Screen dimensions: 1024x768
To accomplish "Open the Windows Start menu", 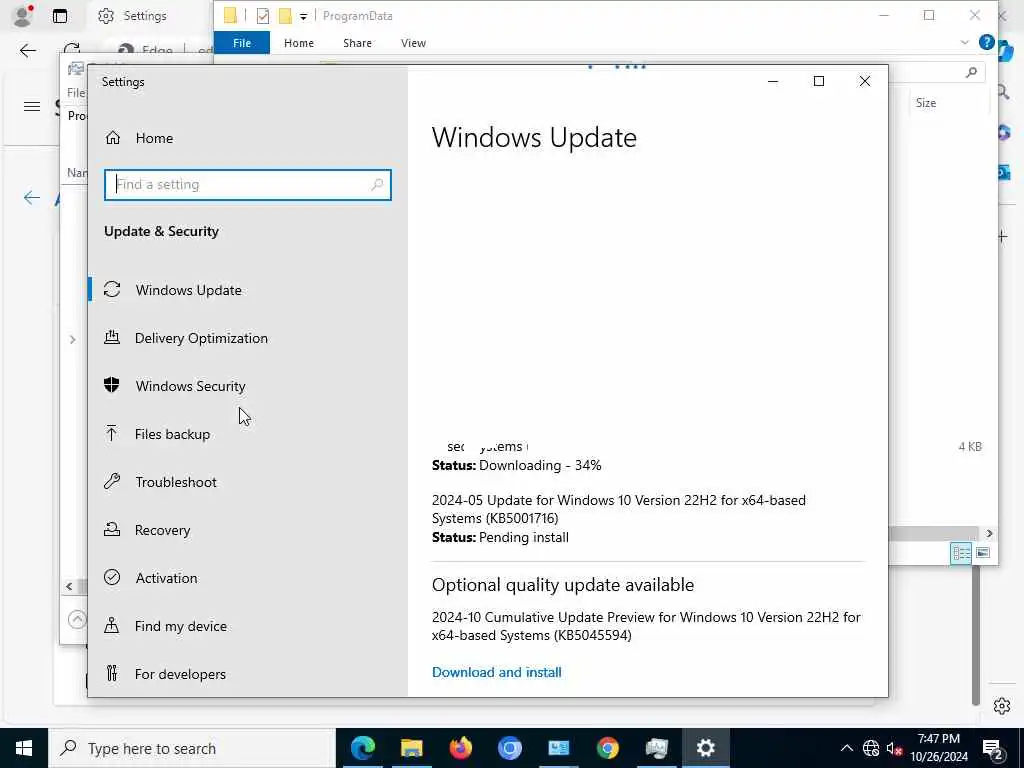I will point(24,748).
